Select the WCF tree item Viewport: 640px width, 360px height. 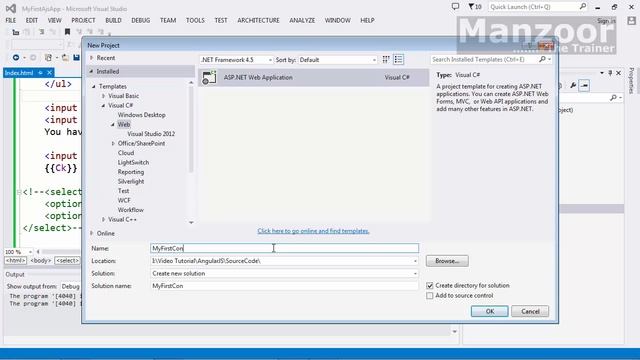124,200
